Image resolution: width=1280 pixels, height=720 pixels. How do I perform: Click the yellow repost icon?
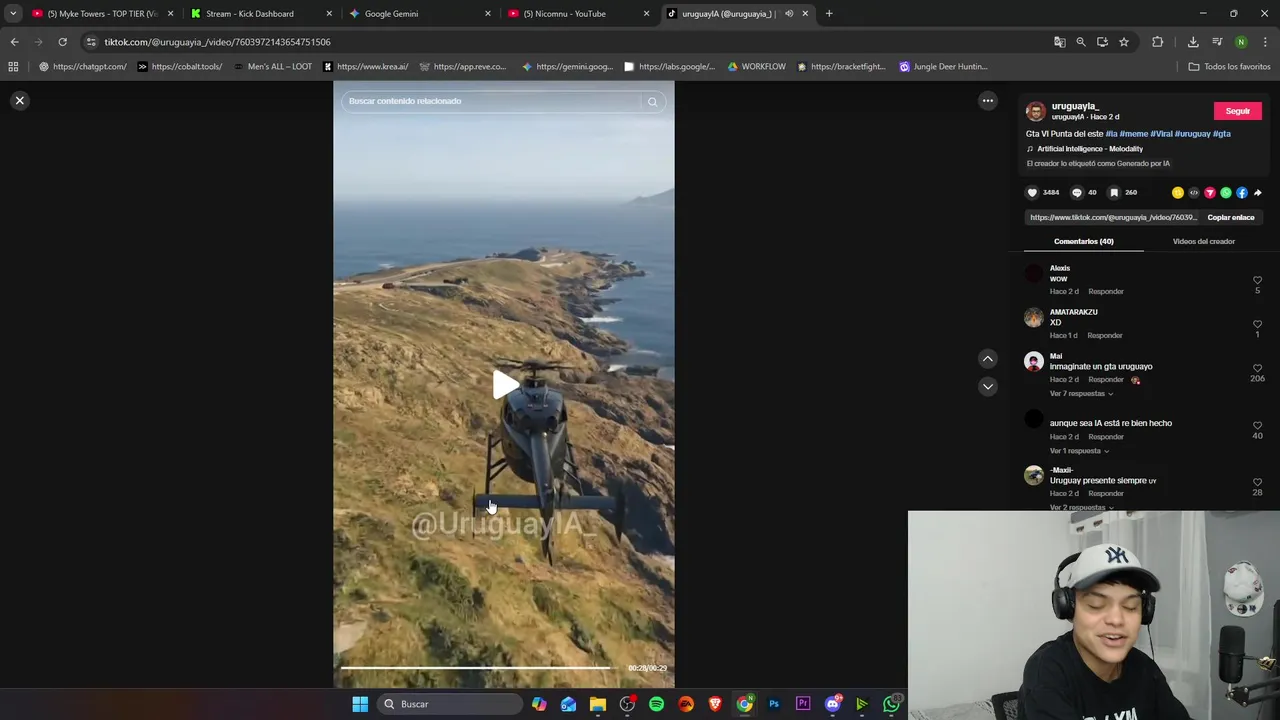(x=1177, y=193)
